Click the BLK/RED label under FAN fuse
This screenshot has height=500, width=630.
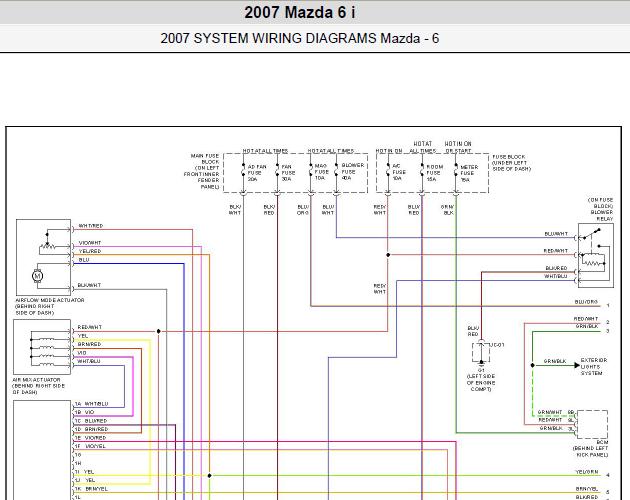tap(269, 210)
